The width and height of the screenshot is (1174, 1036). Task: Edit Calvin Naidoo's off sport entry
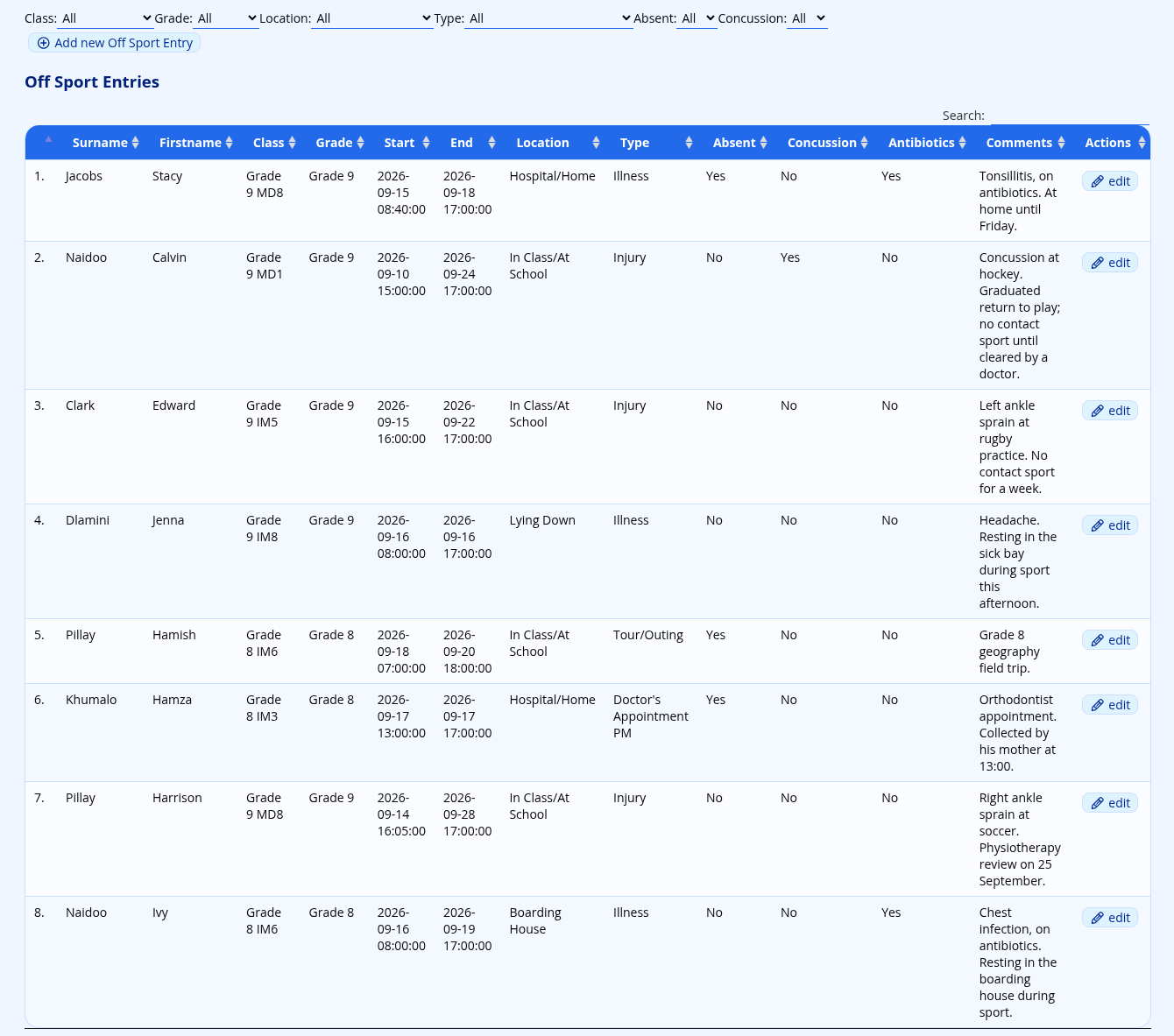[1110, 263]
